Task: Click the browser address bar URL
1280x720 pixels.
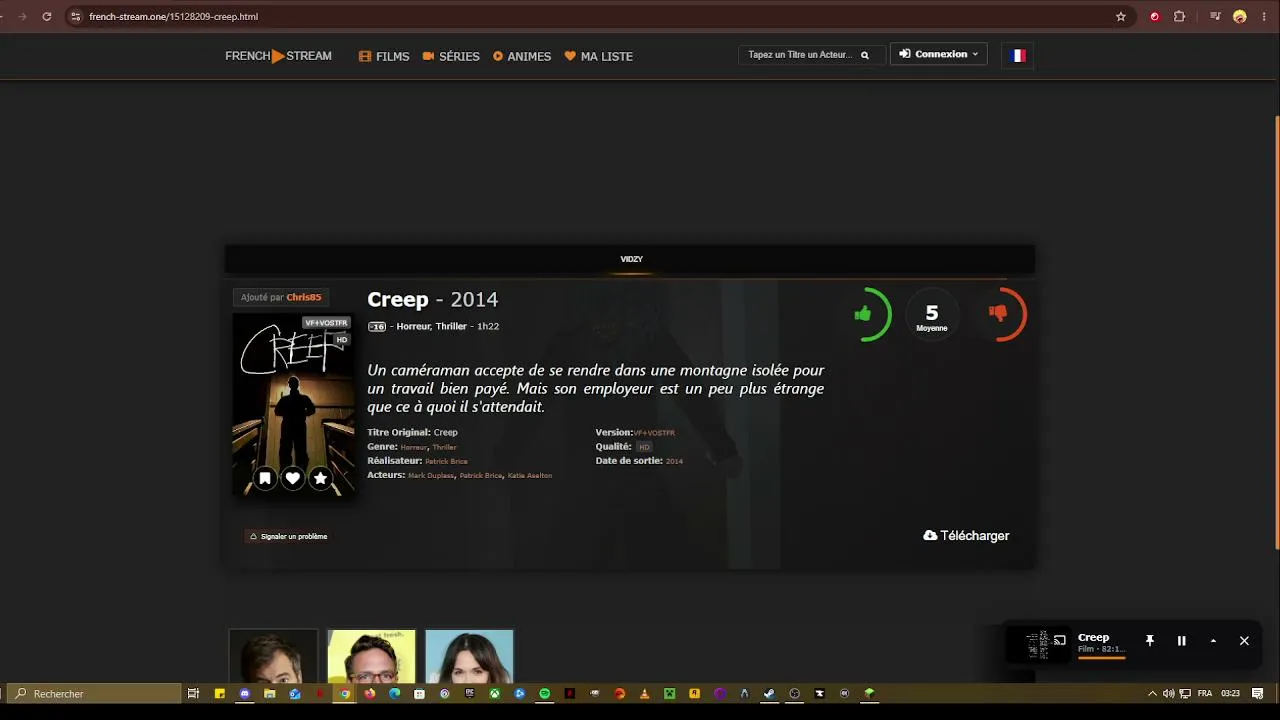Action: pos(174,17)
